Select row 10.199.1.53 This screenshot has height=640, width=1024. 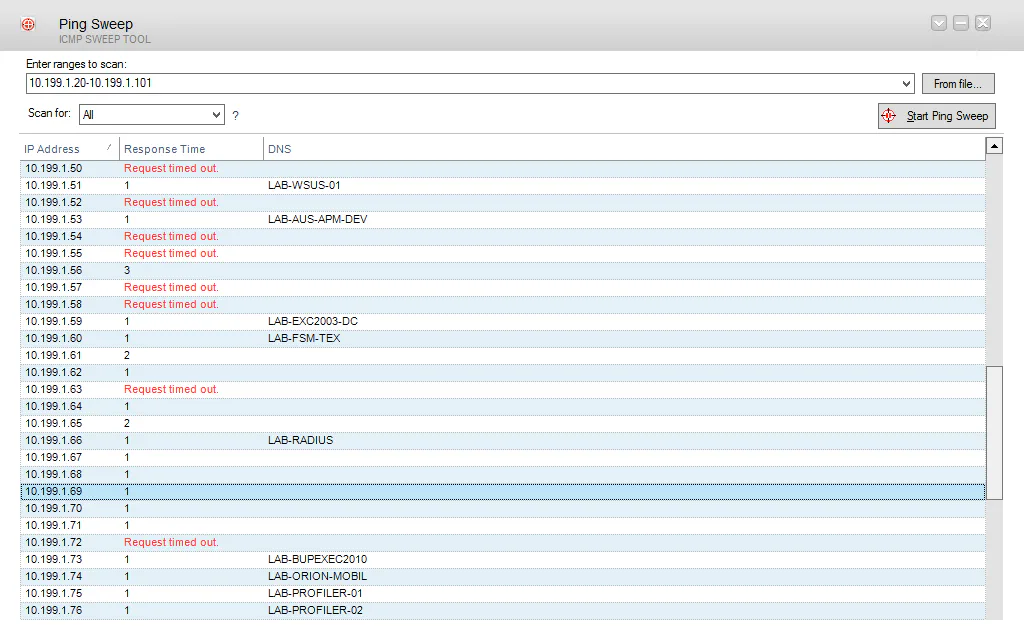click(502, 219)
